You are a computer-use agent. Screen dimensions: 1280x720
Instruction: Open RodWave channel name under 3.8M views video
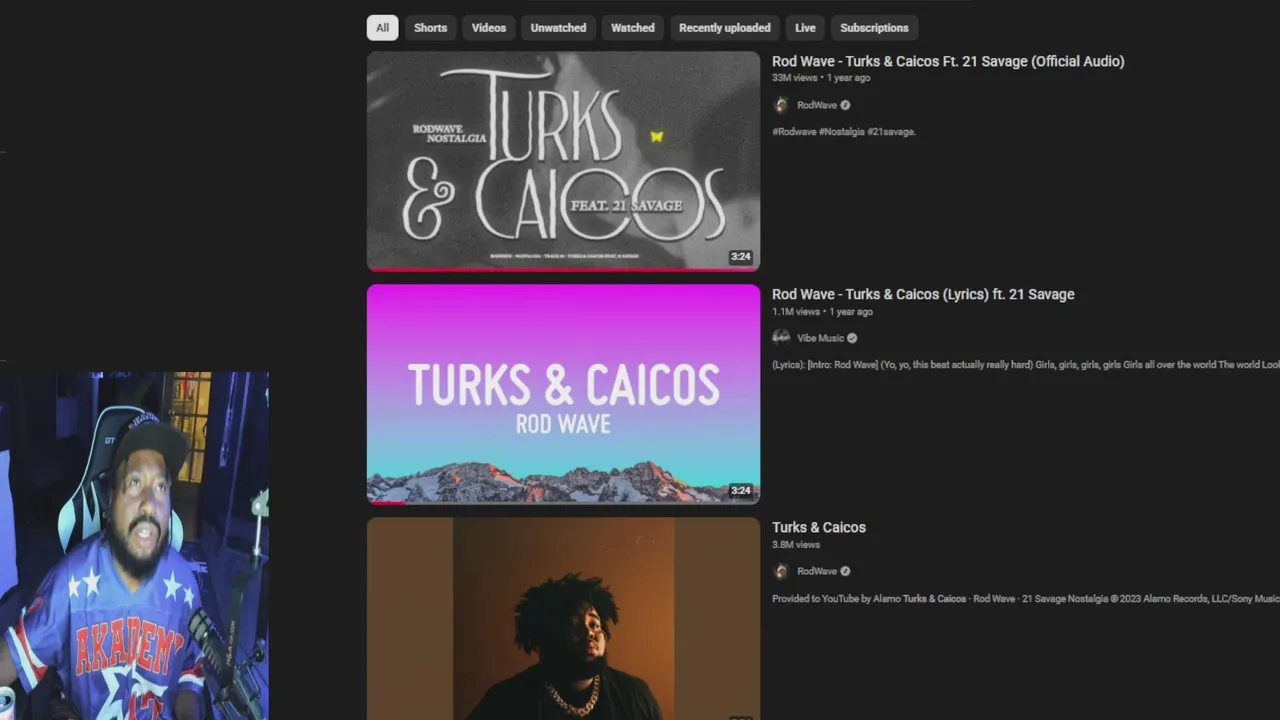point(817,571)
